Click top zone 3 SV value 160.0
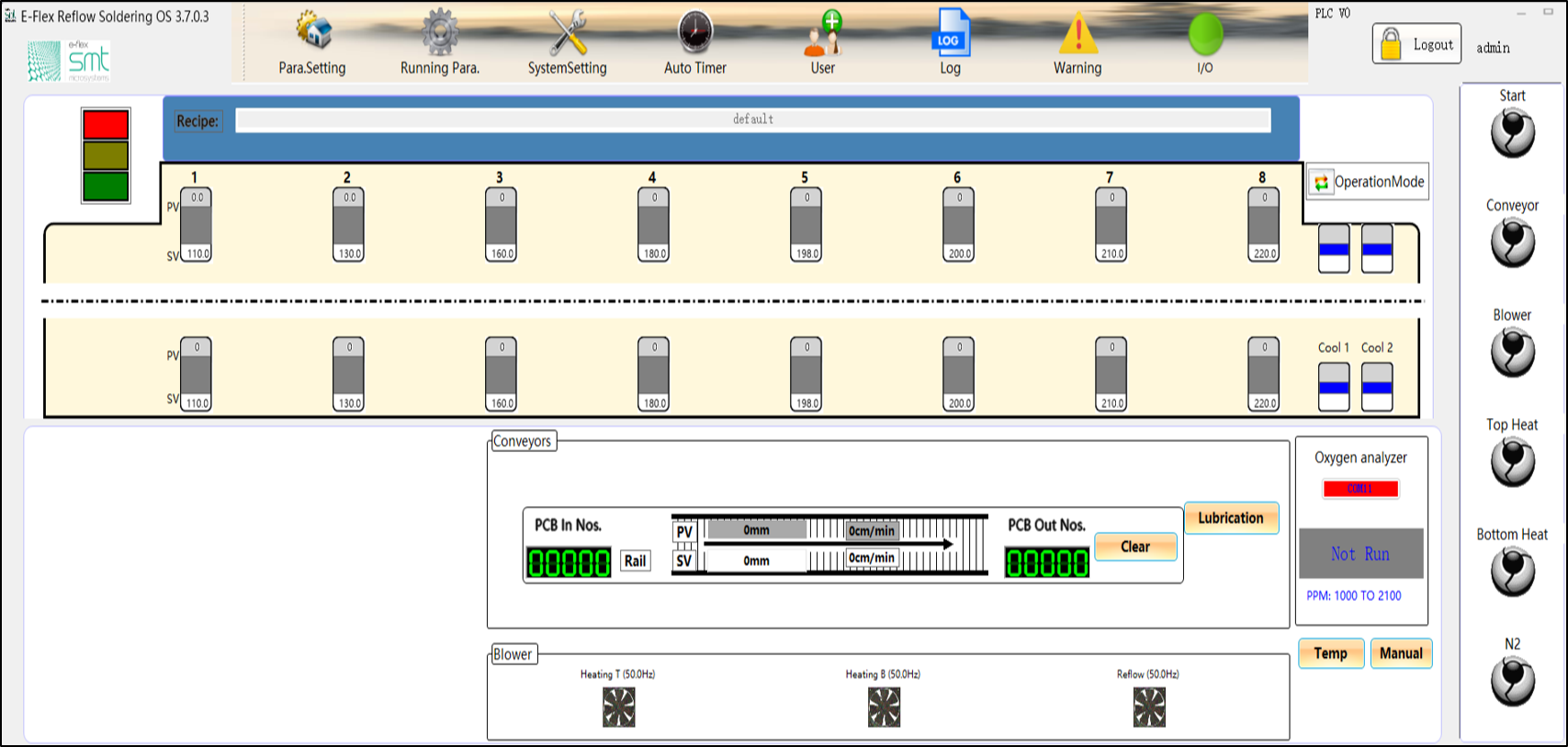 point(502,254)
